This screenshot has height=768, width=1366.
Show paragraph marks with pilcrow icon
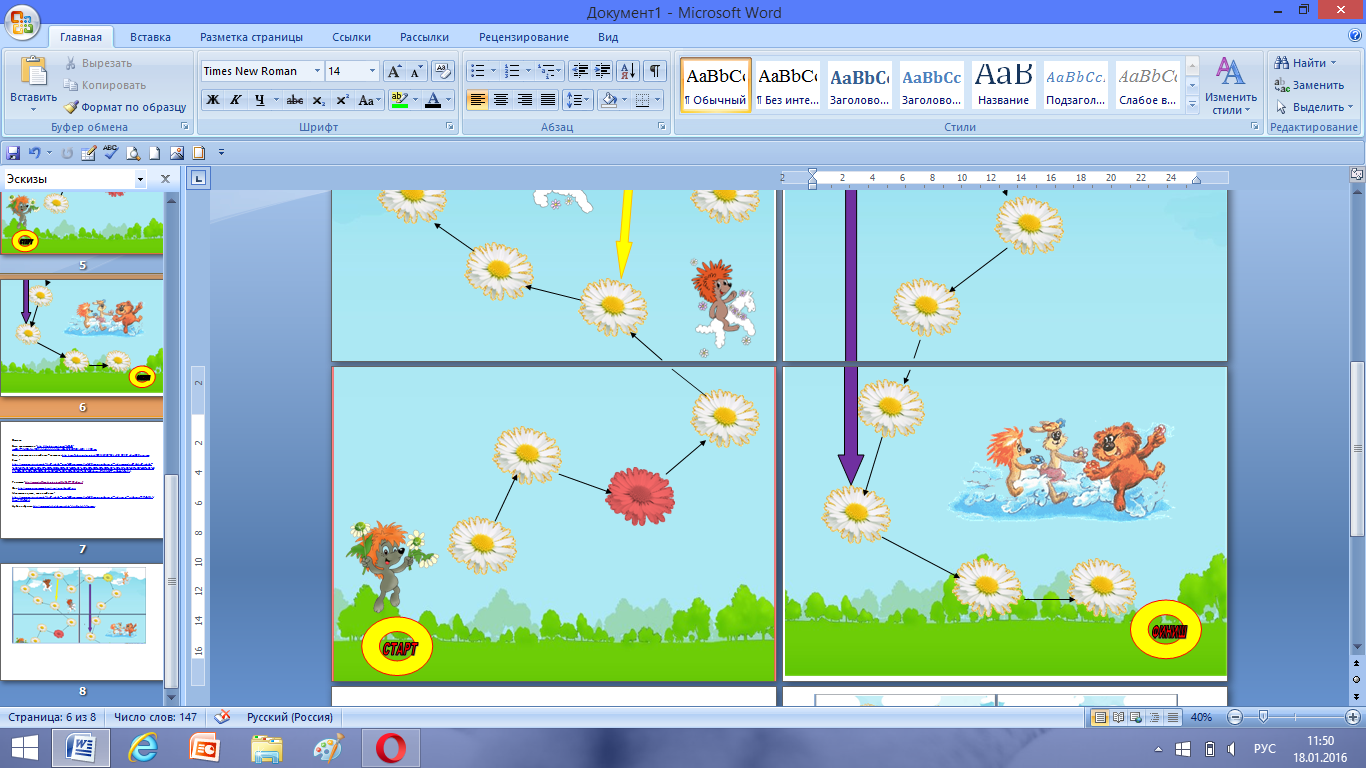[654, 71]
